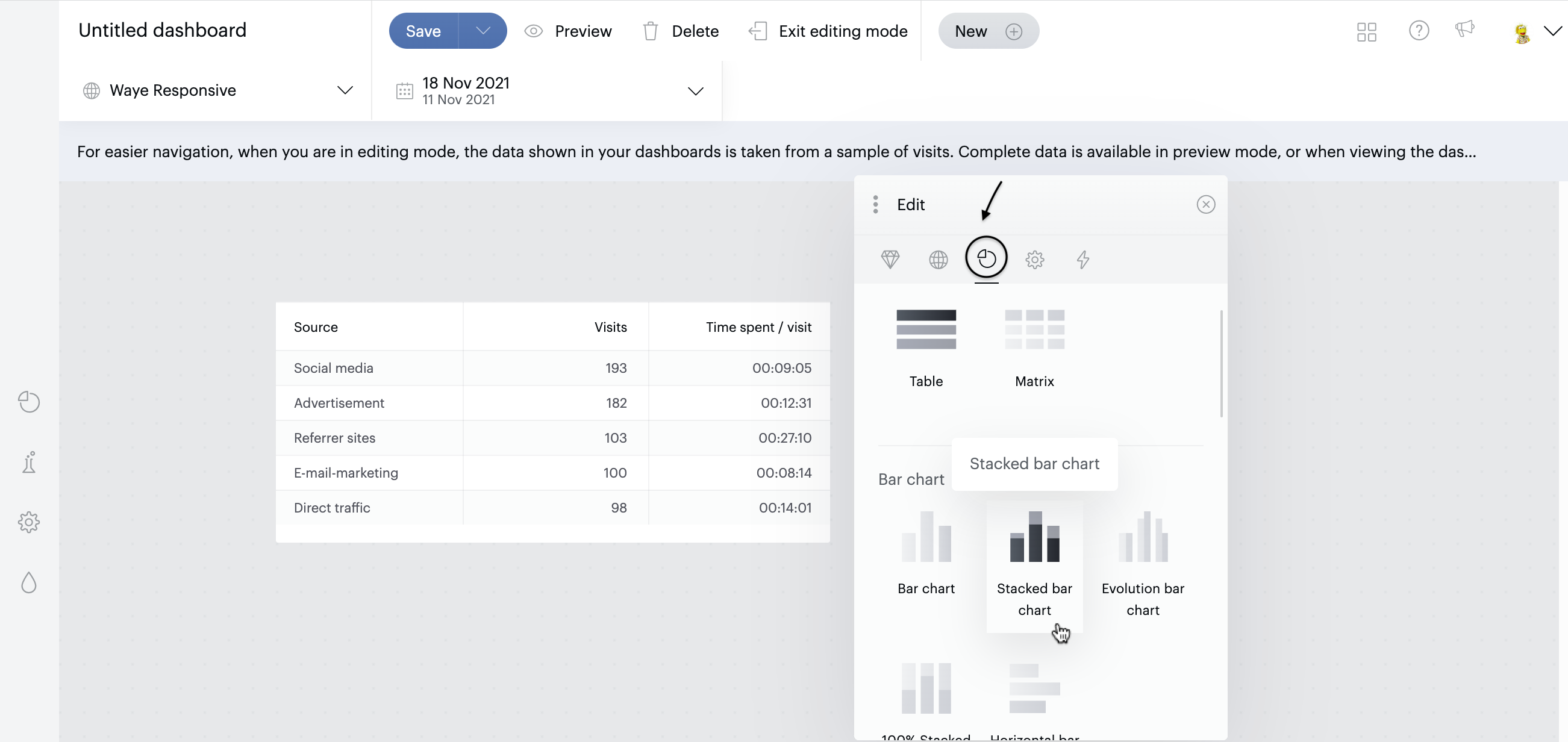The width and height of the screenshot is (1568, 742).
Task: Close the Edit panel
Action: coord(1205,205)
